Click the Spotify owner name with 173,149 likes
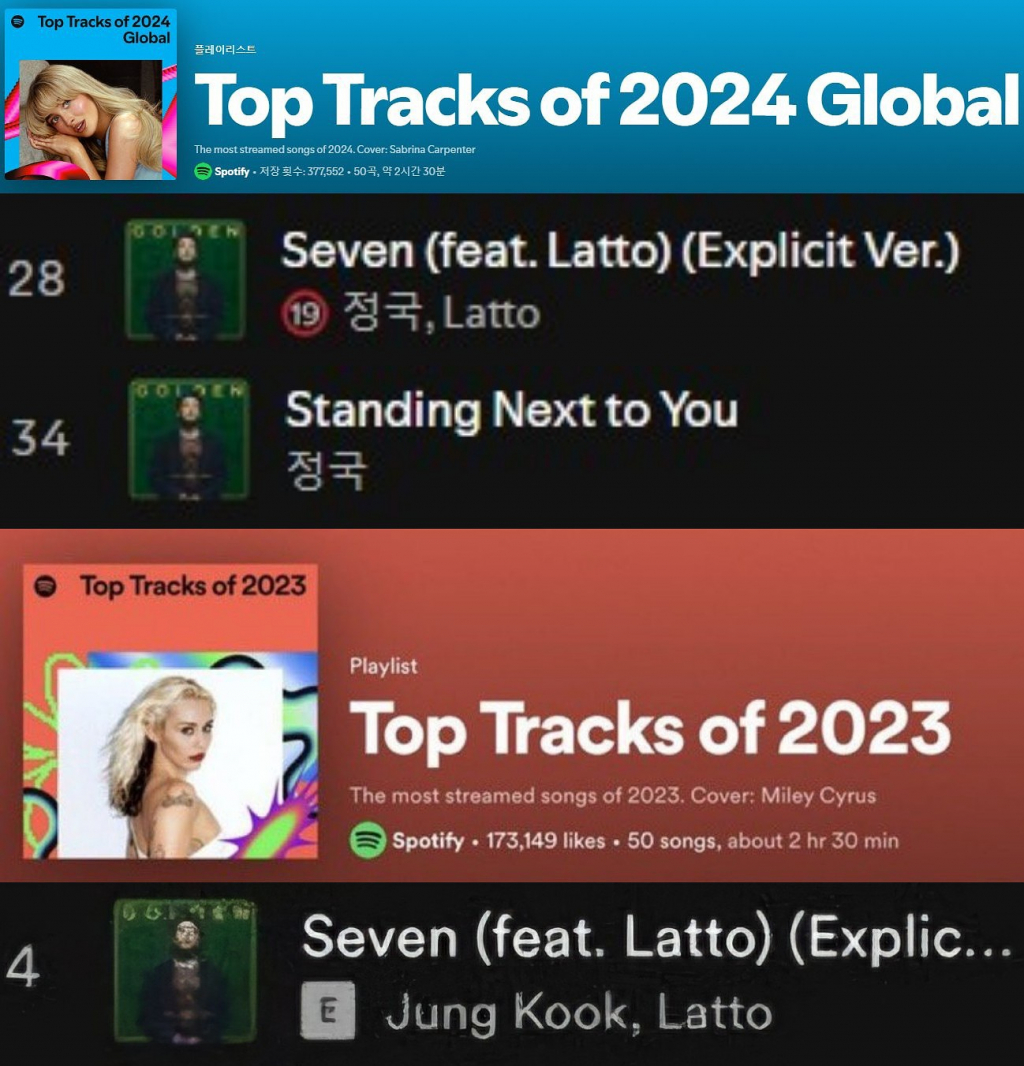Viewport: 1024px width, 1066px height. [x=427, y=841]
